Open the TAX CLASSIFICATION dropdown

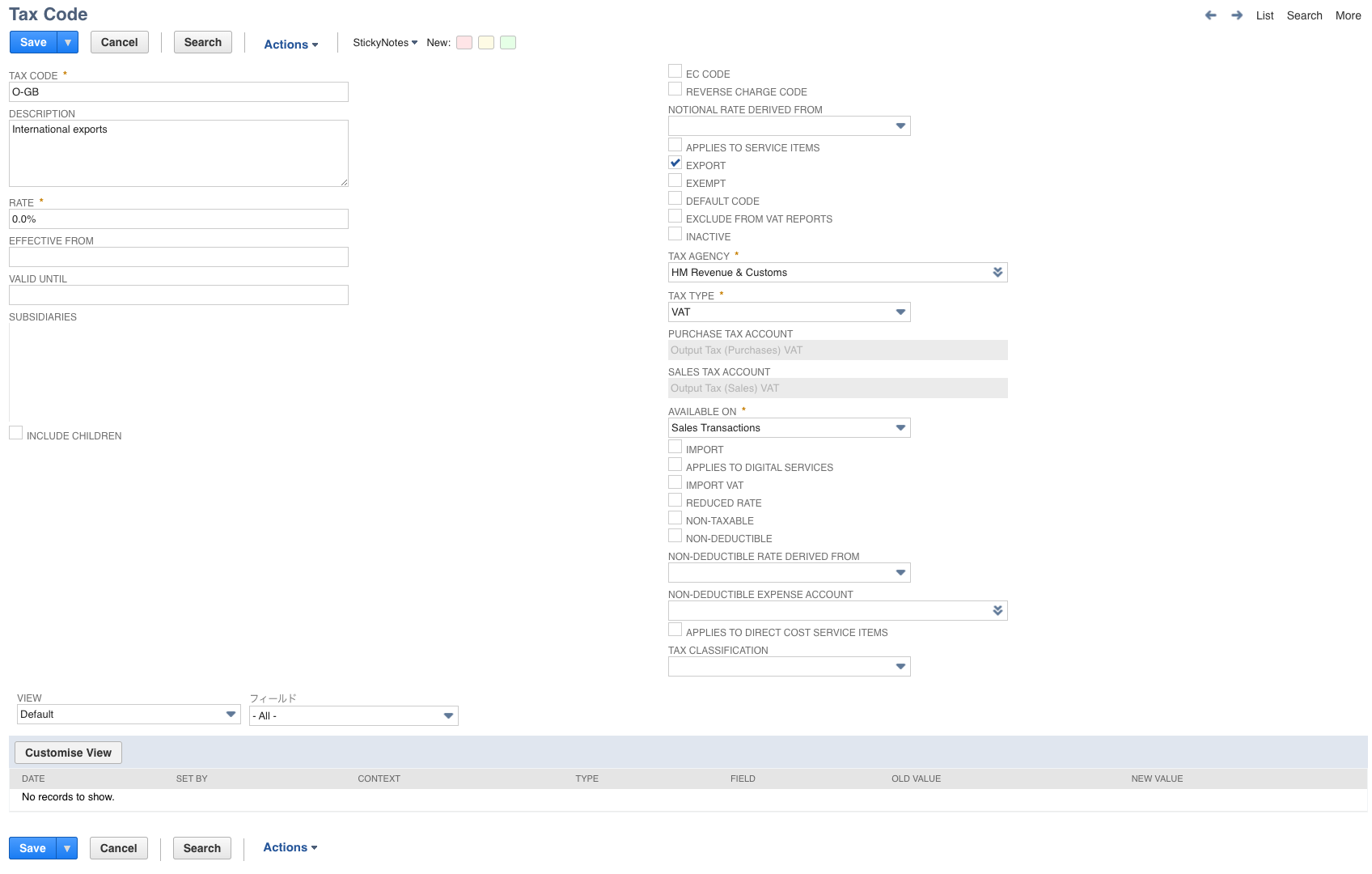[900, 666]
